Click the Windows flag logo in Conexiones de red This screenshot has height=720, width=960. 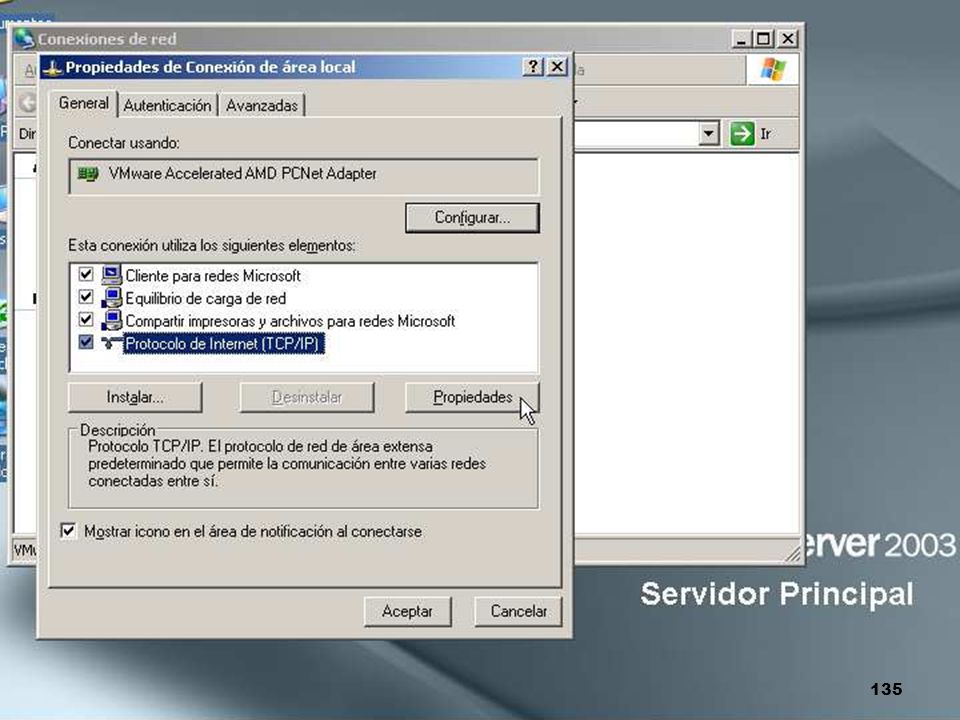click(773, 70)
